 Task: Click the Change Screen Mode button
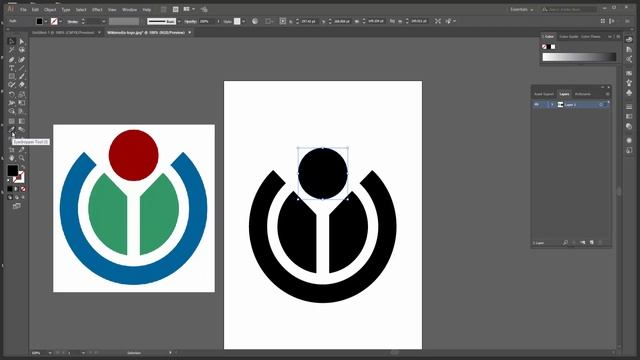(x=16, y=206)
